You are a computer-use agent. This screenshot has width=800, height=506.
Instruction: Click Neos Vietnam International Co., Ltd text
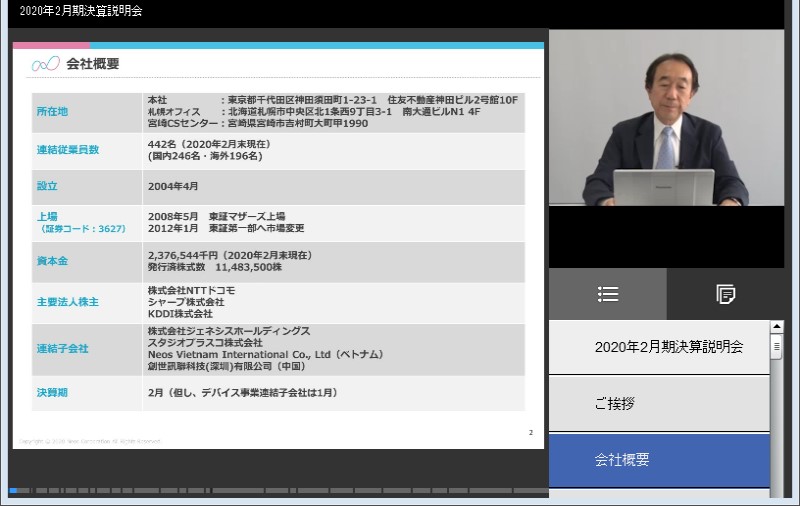[x=239, y=355]
